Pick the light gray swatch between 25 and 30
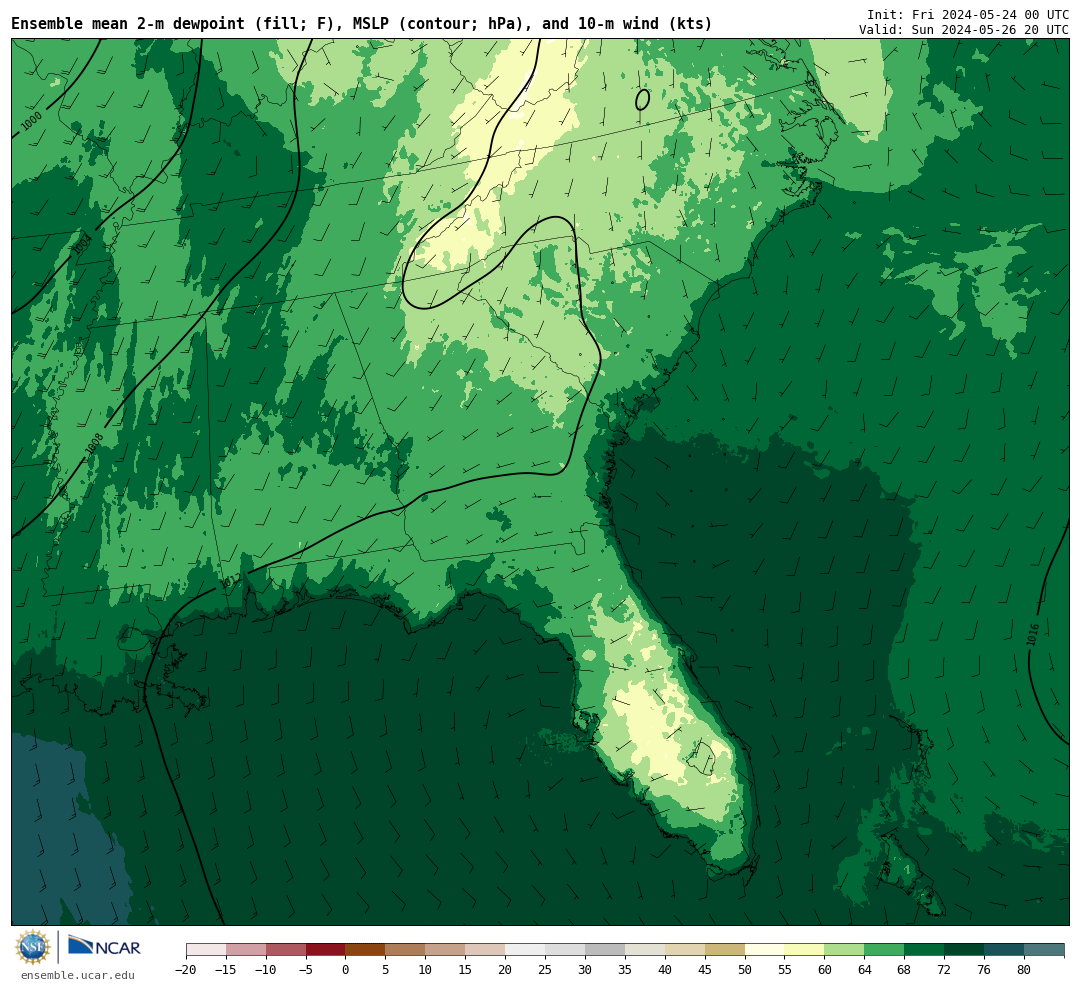Viewport: 1080px width, 988px height. (x=565, y=950)
